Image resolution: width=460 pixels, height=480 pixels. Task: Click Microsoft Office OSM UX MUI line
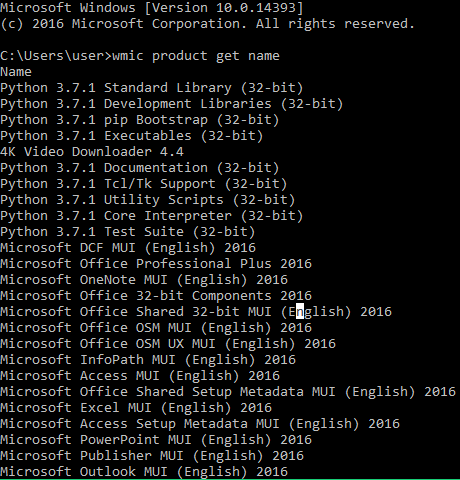pos(168,344)
